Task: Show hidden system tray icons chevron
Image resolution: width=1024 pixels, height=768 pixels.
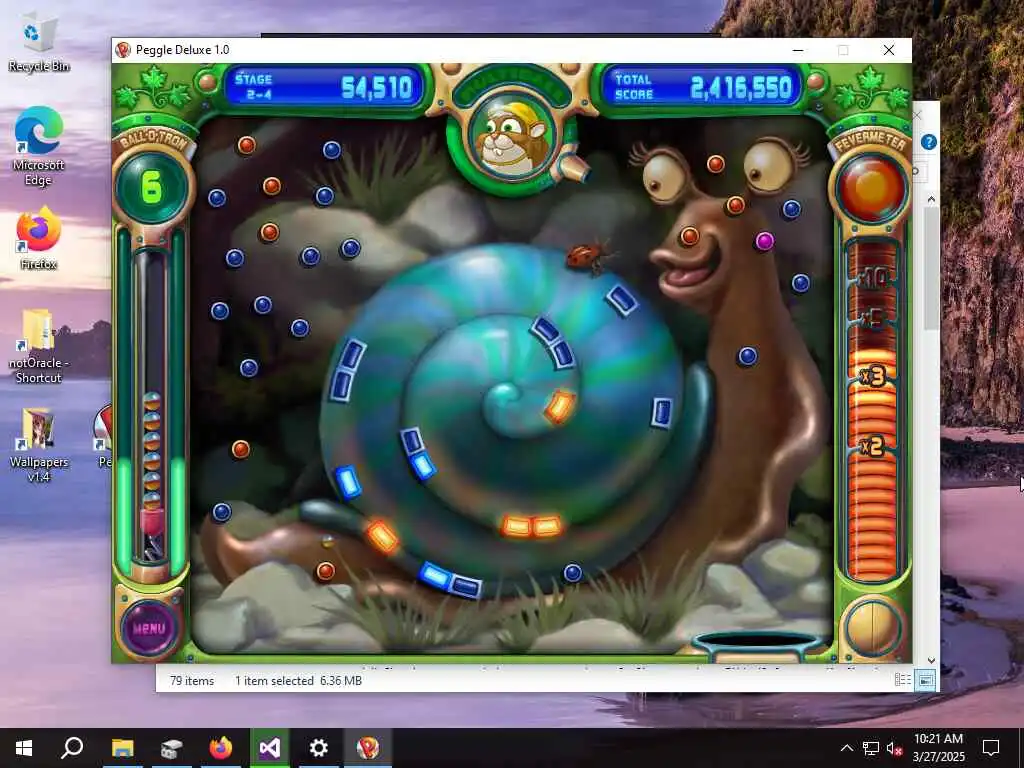Action: point(846,748)
